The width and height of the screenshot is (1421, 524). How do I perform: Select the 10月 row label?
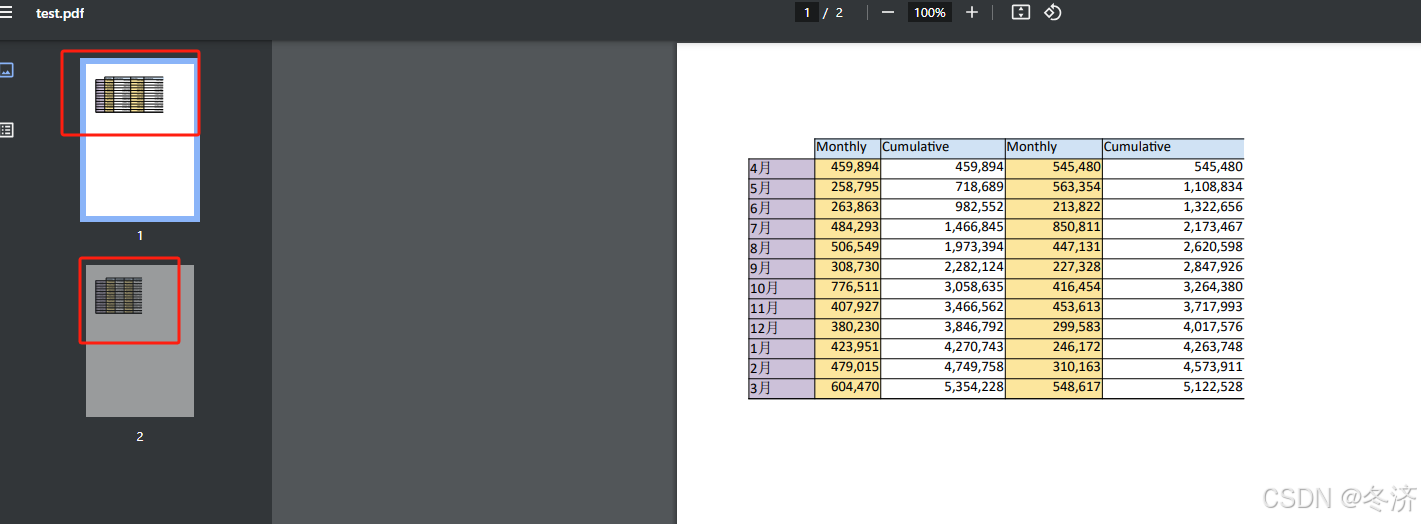[x=764, y=288]
